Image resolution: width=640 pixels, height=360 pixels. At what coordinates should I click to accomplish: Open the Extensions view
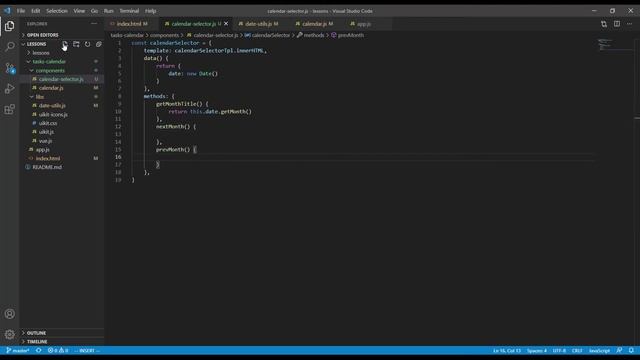(x=9, y=109)
